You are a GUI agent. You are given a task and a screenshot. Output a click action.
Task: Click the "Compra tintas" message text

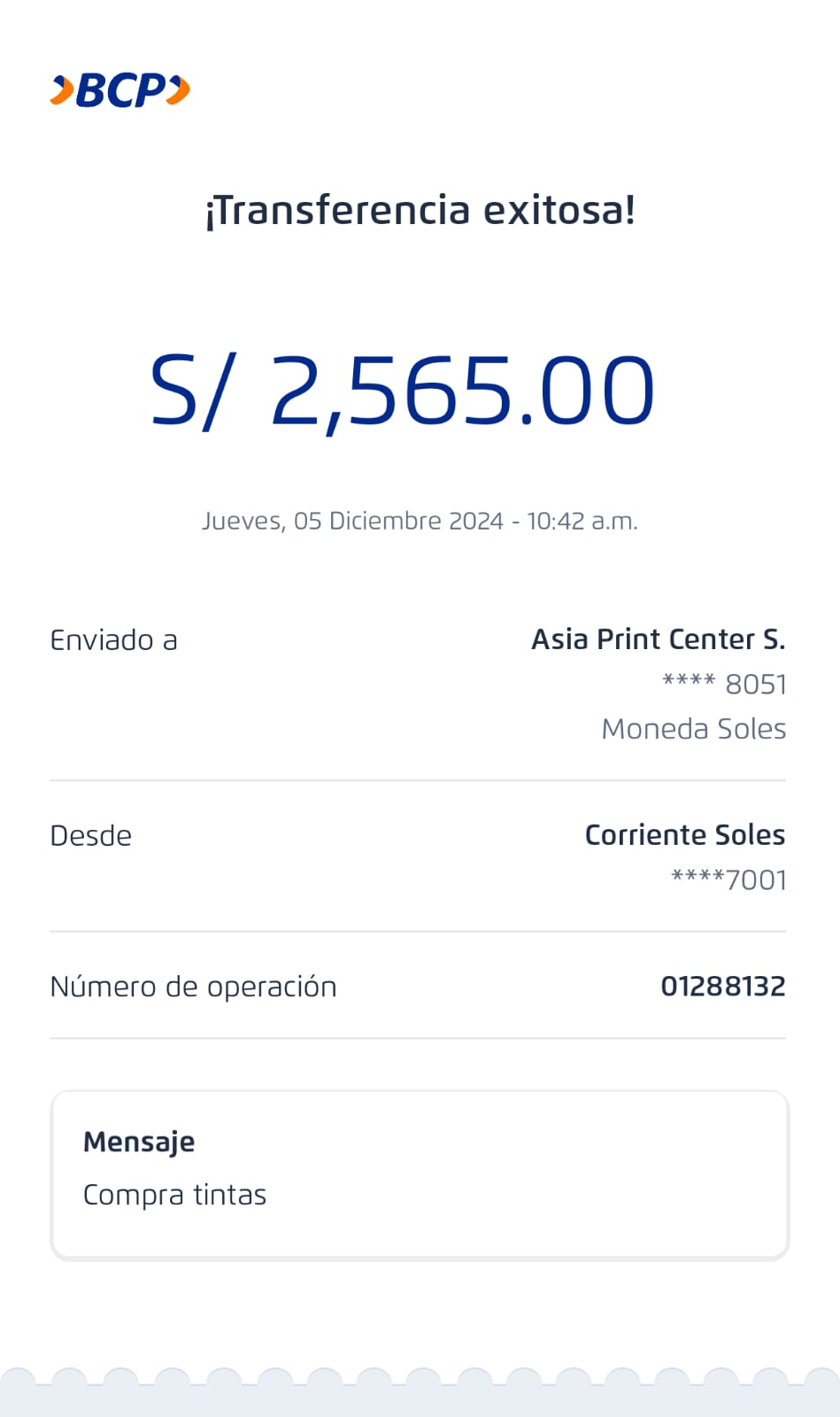(x=174, y=1195)
